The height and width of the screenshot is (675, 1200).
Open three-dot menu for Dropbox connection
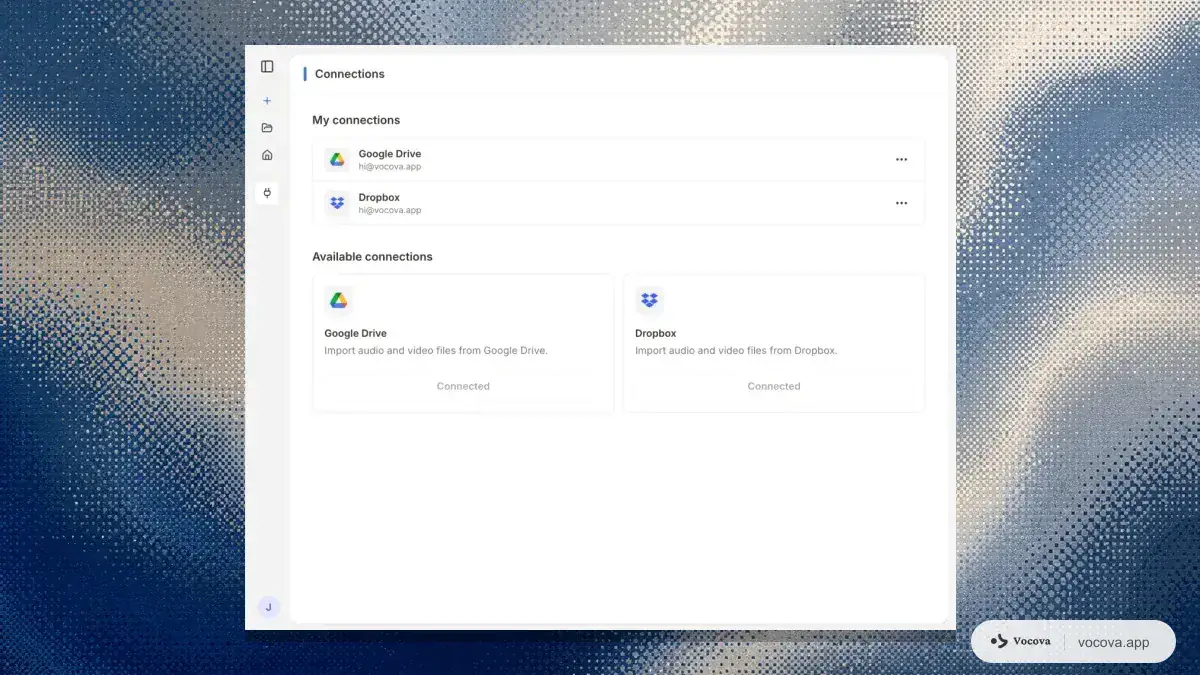[x=901, y=203]
